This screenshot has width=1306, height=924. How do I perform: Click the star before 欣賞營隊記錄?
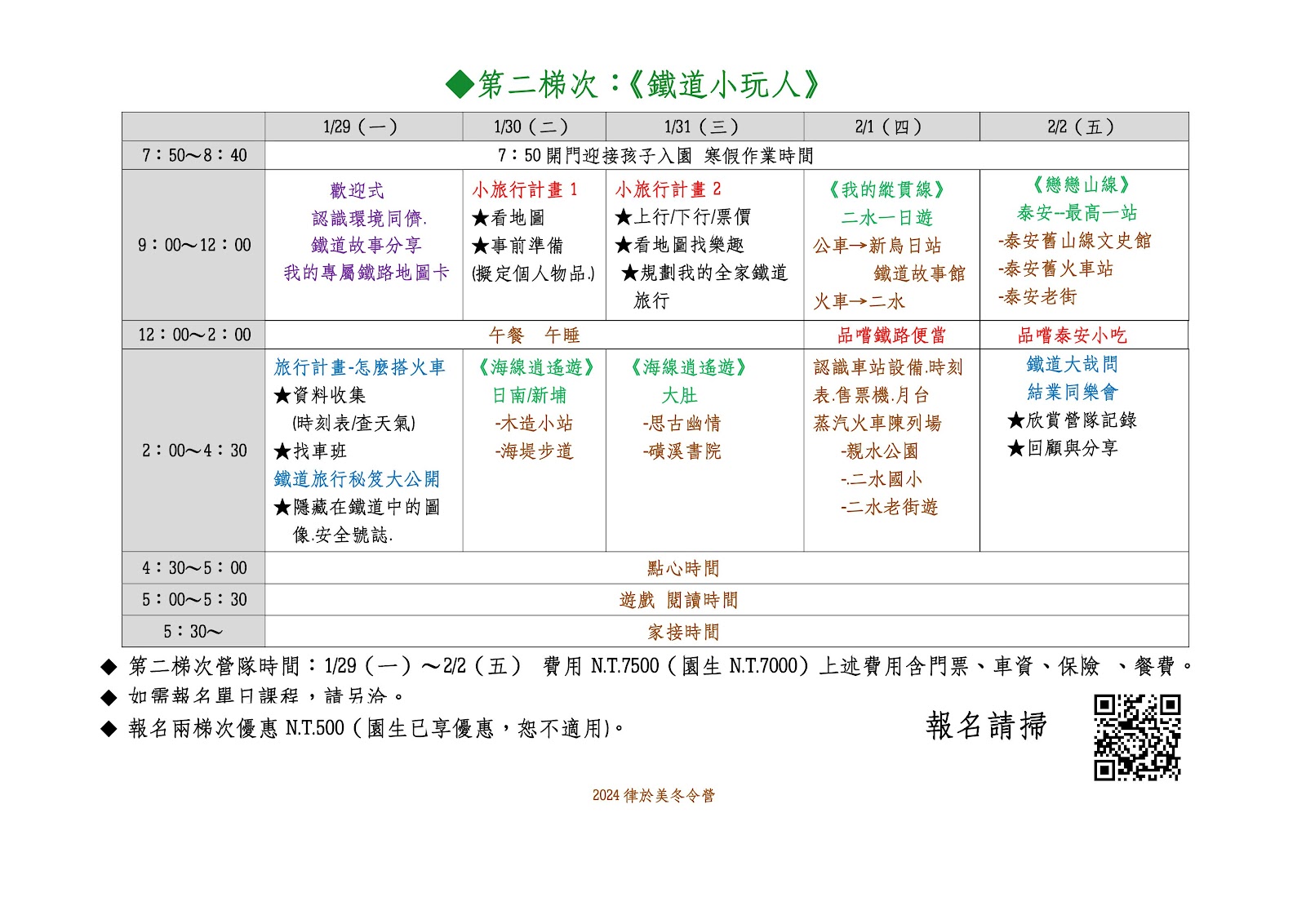1015,420
